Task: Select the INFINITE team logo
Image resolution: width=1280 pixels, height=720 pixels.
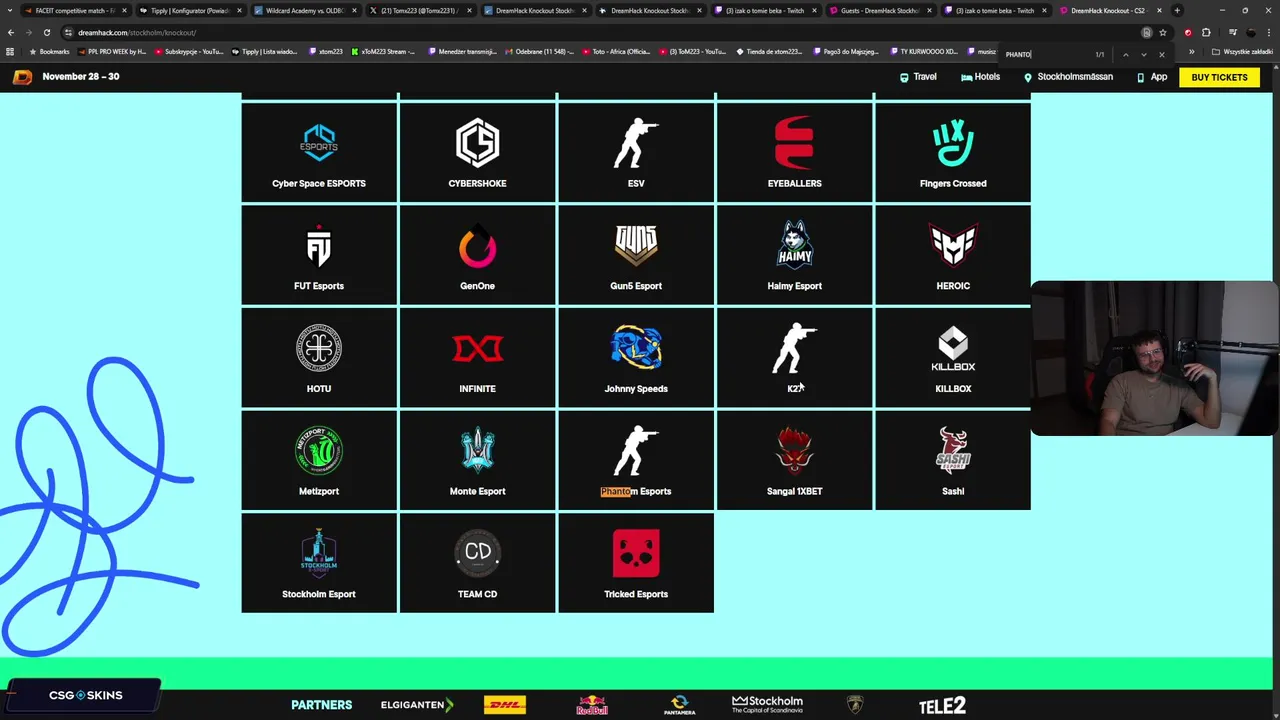Action: [477, 348]
